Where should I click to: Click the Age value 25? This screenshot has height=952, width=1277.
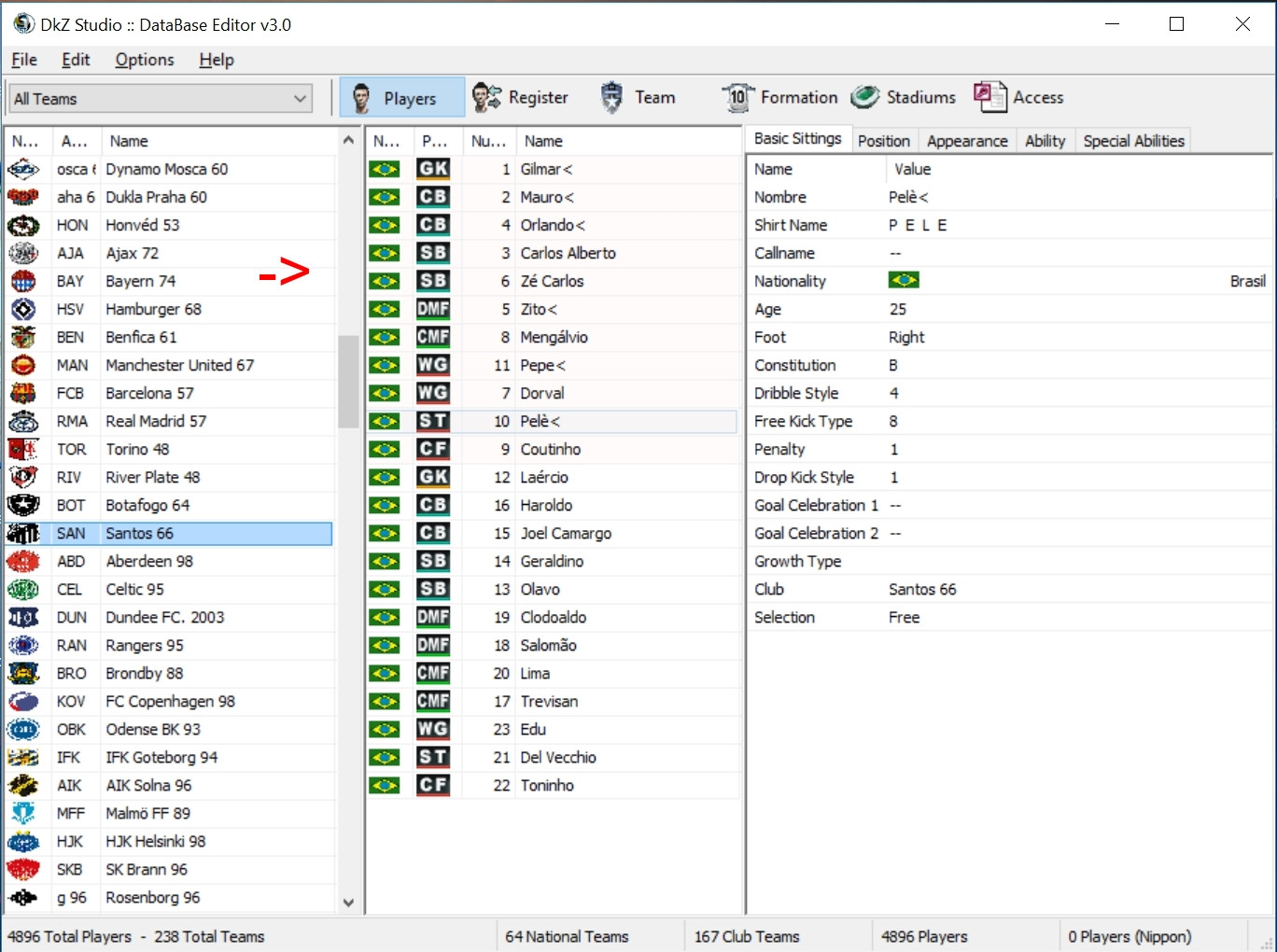point(897,309)
